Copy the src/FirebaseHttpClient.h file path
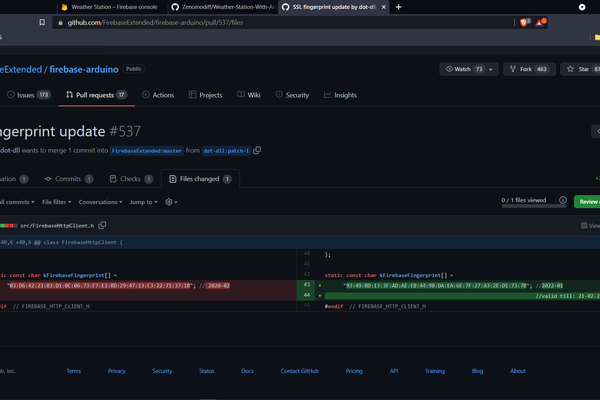 [x=102, y=226]
